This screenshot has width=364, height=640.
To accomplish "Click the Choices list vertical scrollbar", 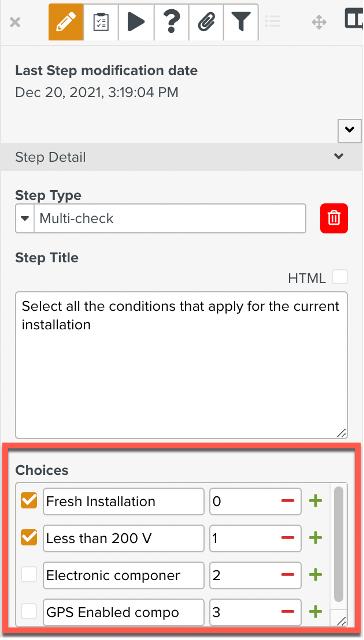I will coord(338,544).
